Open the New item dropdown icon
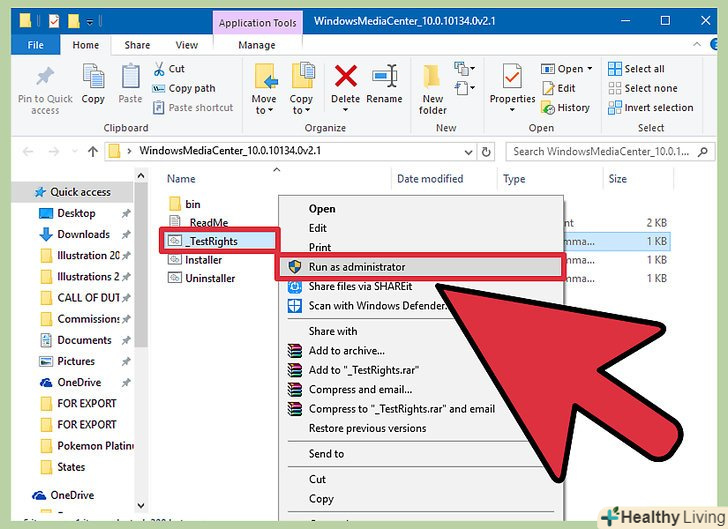 [x=465, y=69]
